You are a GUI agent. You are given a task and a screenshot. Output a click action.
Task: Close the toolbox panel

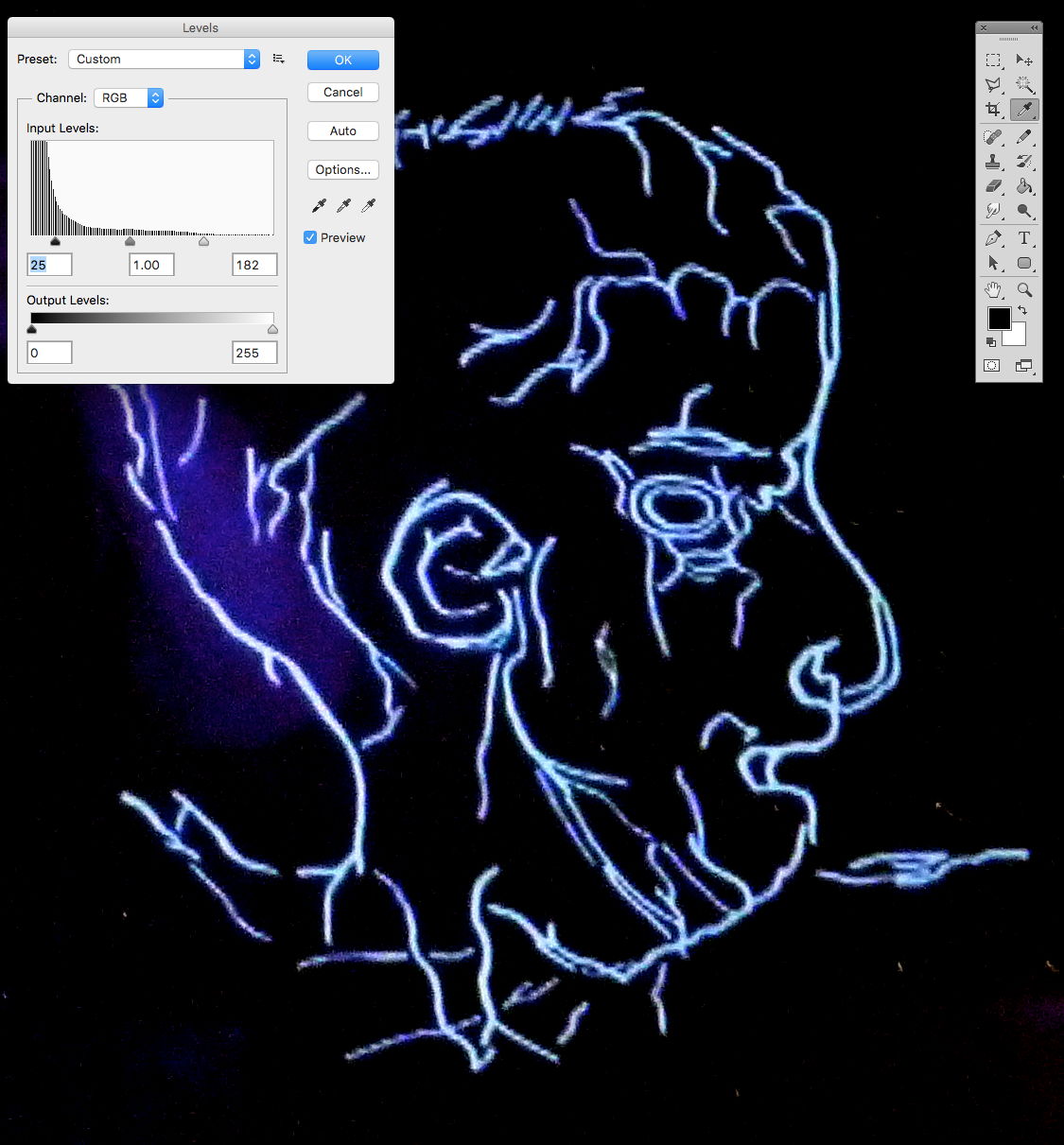coord(984,27)
